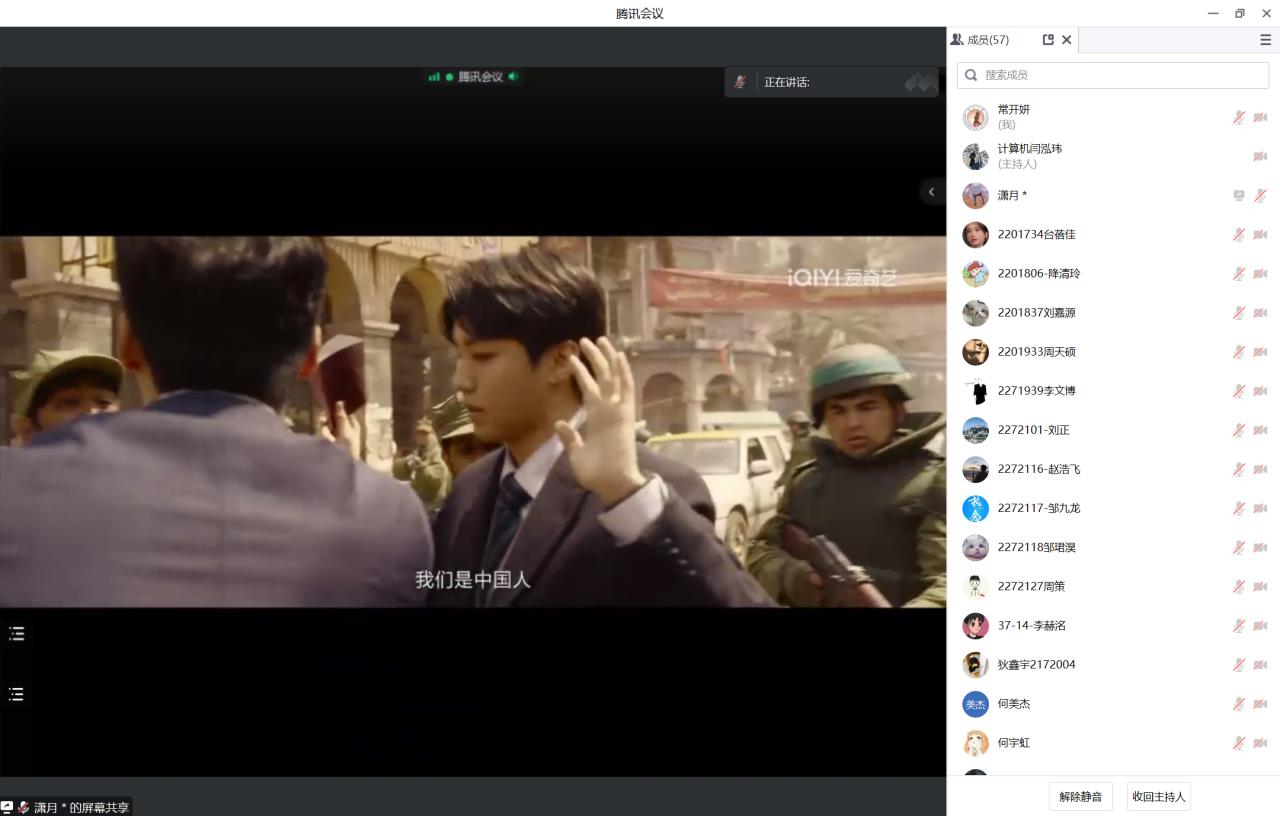Select member name 狄鑫宇2172004
This screenshot has width=1280, height=816.
point(1037,665)
